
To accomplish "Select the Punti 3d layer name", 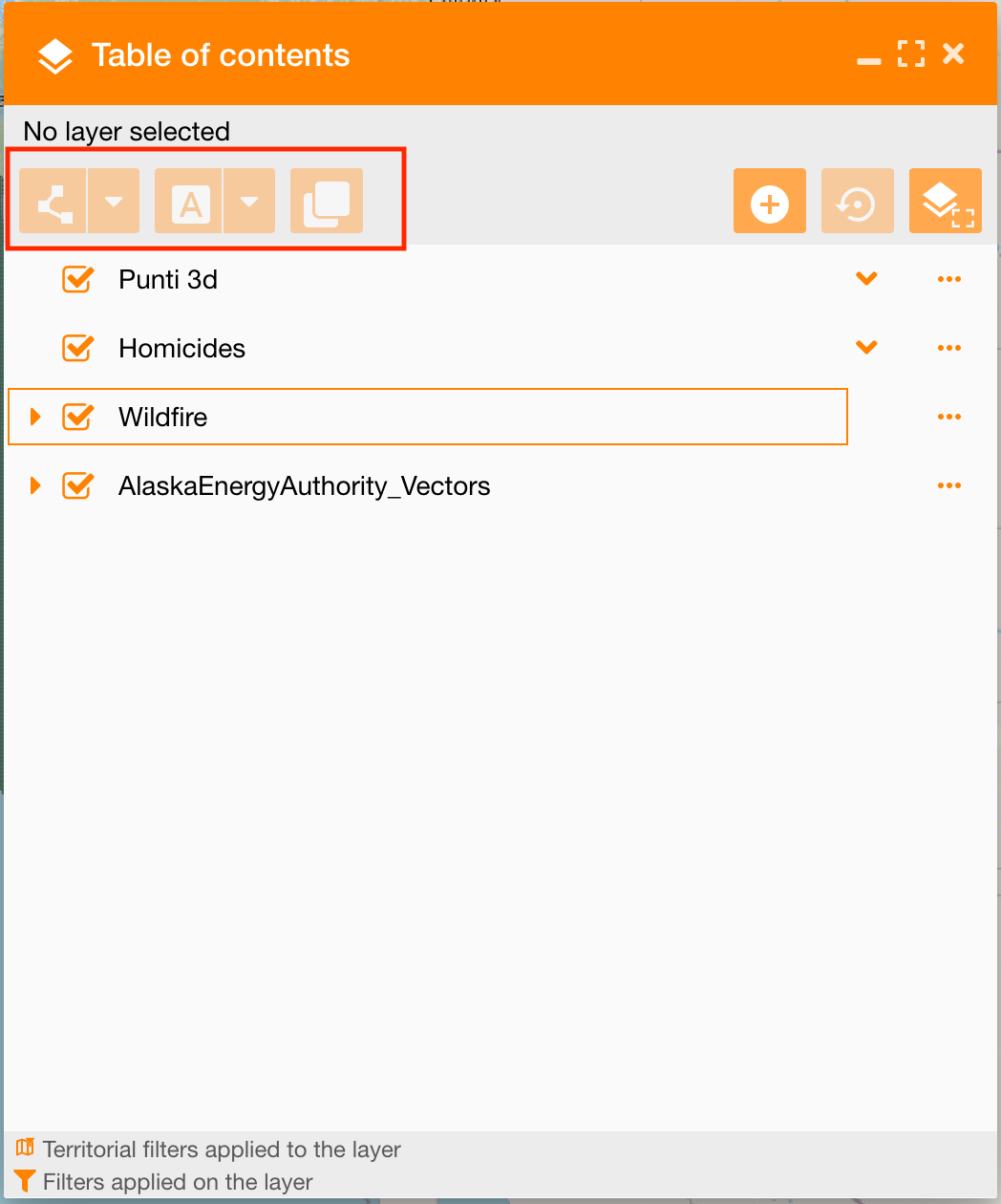I will [x=168, y=279].
